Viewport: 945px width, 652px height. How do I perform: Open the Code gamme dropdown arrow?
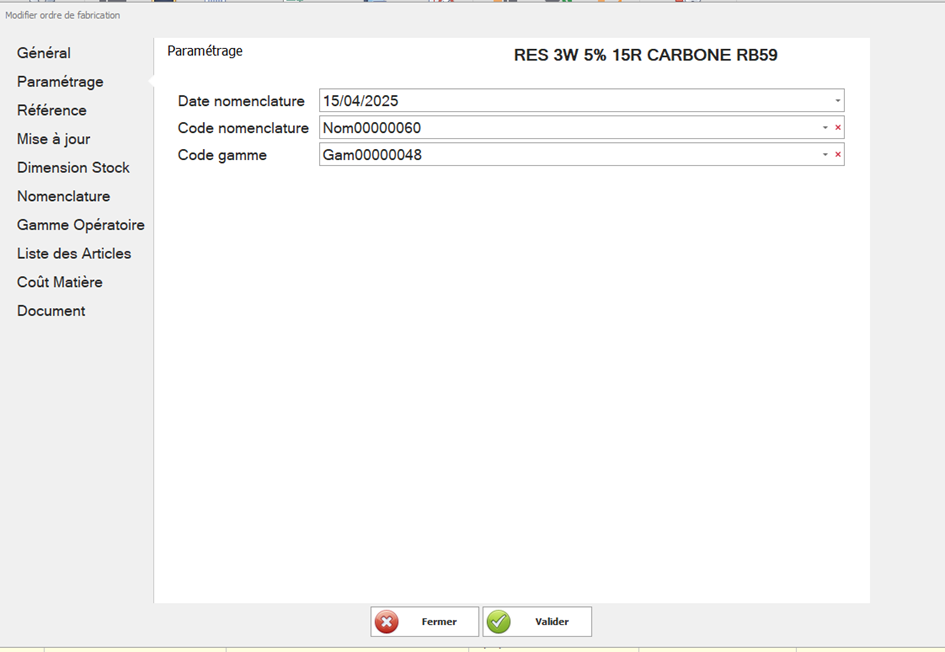point(825,155)
